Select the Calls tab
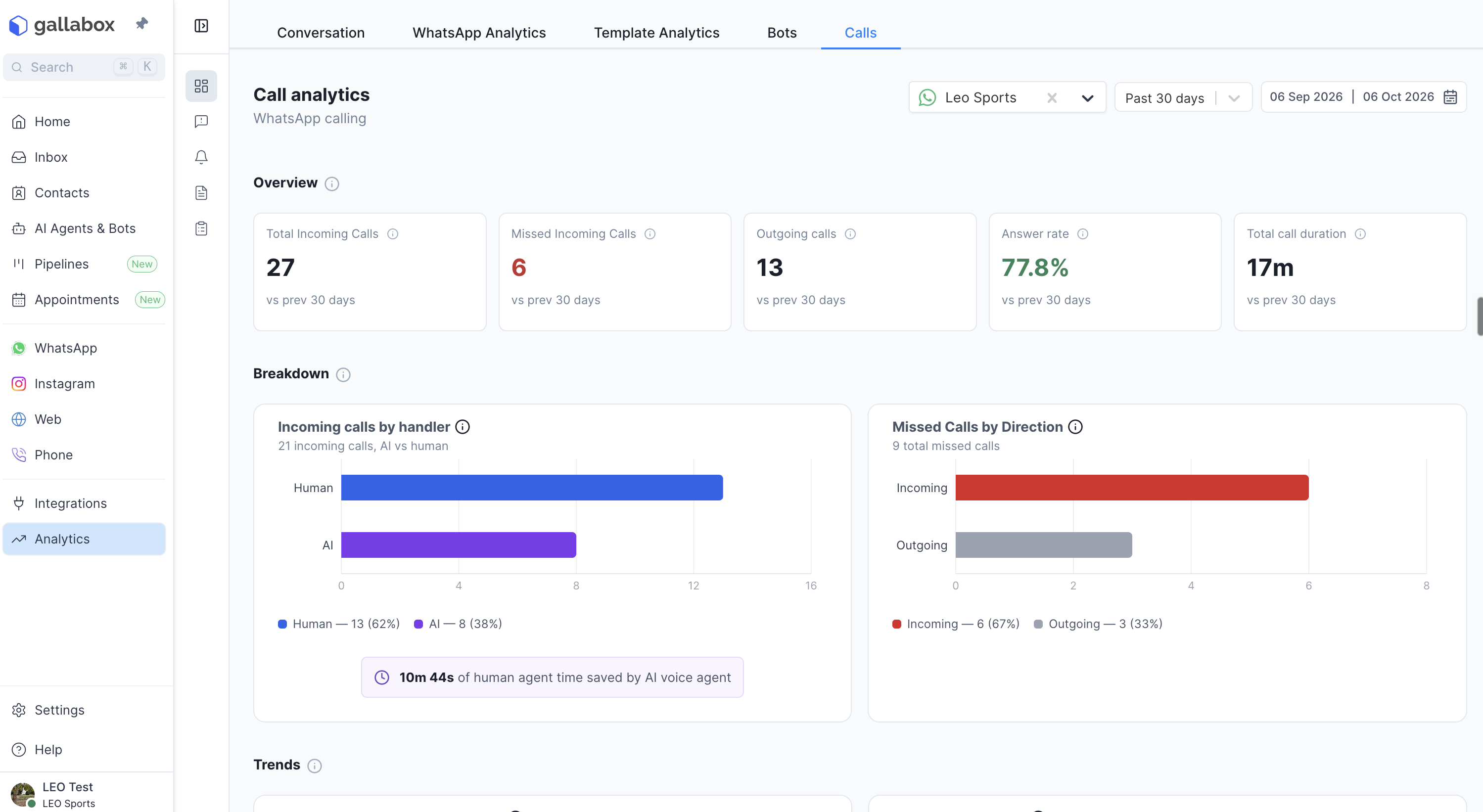This screenshot has height=812, width=1483. tap(861, 33)
